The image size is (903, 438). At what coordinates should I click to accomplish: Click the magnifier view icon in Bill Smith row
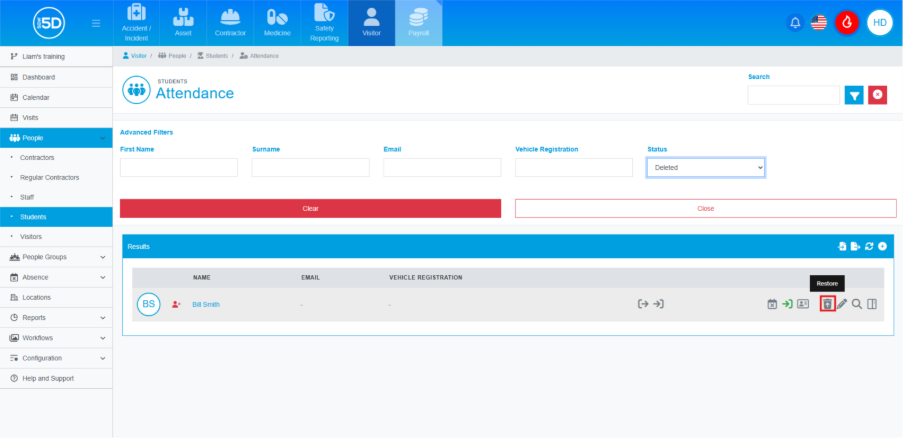(x=857, y=304)
